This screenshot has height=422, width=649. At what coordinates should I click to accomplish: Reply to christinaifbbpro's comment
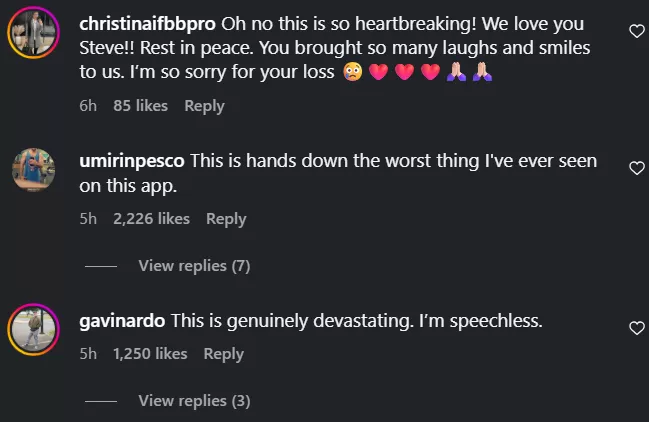tap(204, 106)
